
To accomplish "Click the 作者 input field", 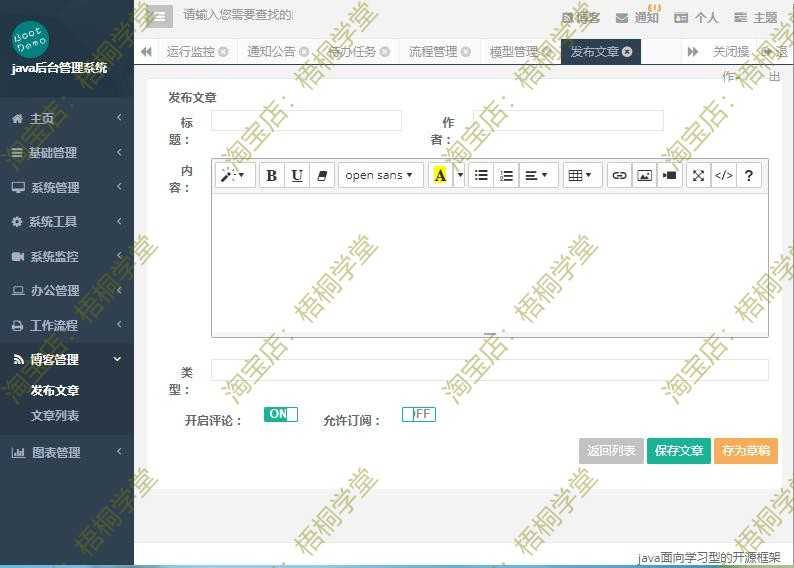I will pyautogui.click(x=568, y=121).
